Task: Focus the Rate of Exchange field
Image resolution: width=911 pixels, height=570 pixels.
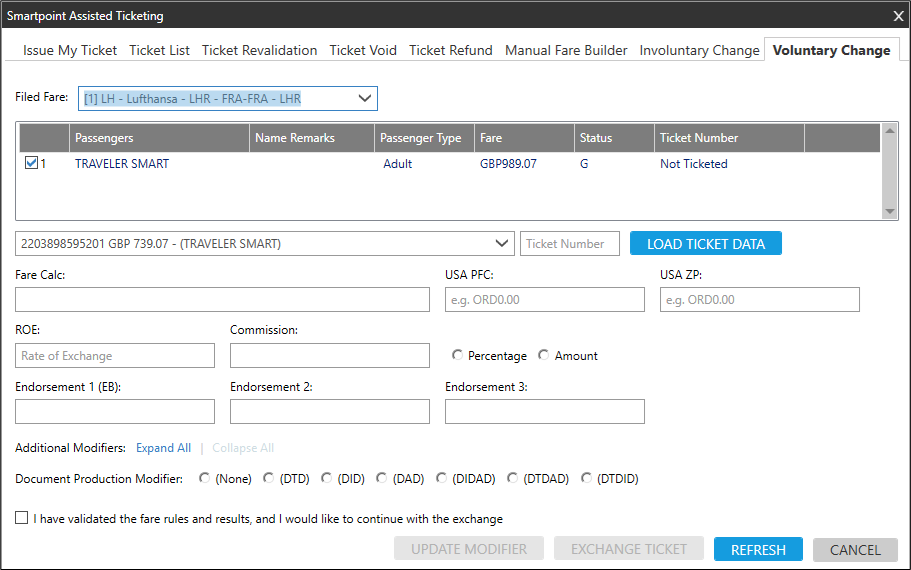Action: [115, 355]
